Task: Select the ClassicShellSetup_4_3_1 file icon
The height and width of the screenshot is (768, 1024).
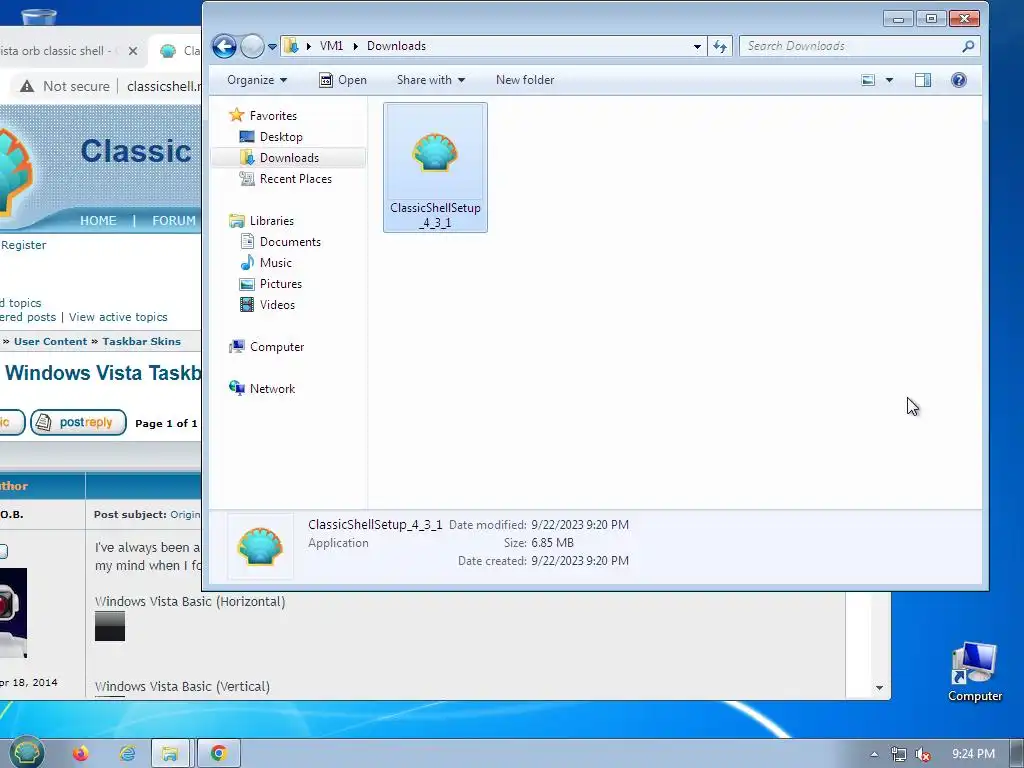Action: click(x=435, y=167)
